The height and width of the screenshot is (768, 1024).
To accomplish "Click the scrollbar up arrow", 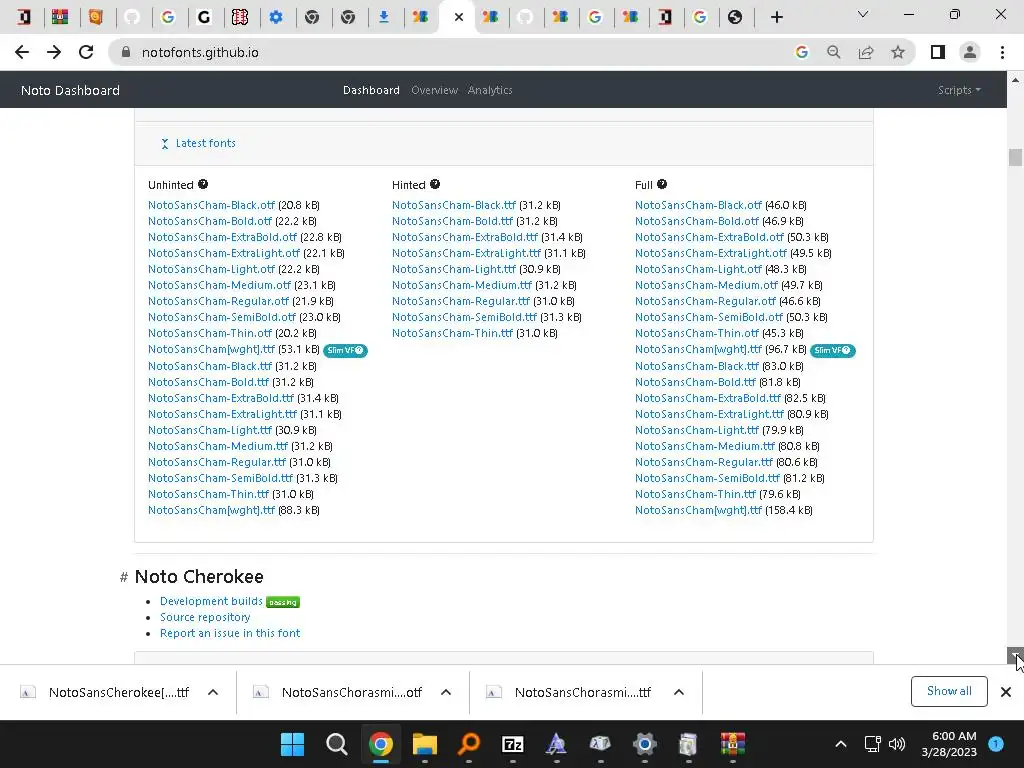I will click(1015, 80).
